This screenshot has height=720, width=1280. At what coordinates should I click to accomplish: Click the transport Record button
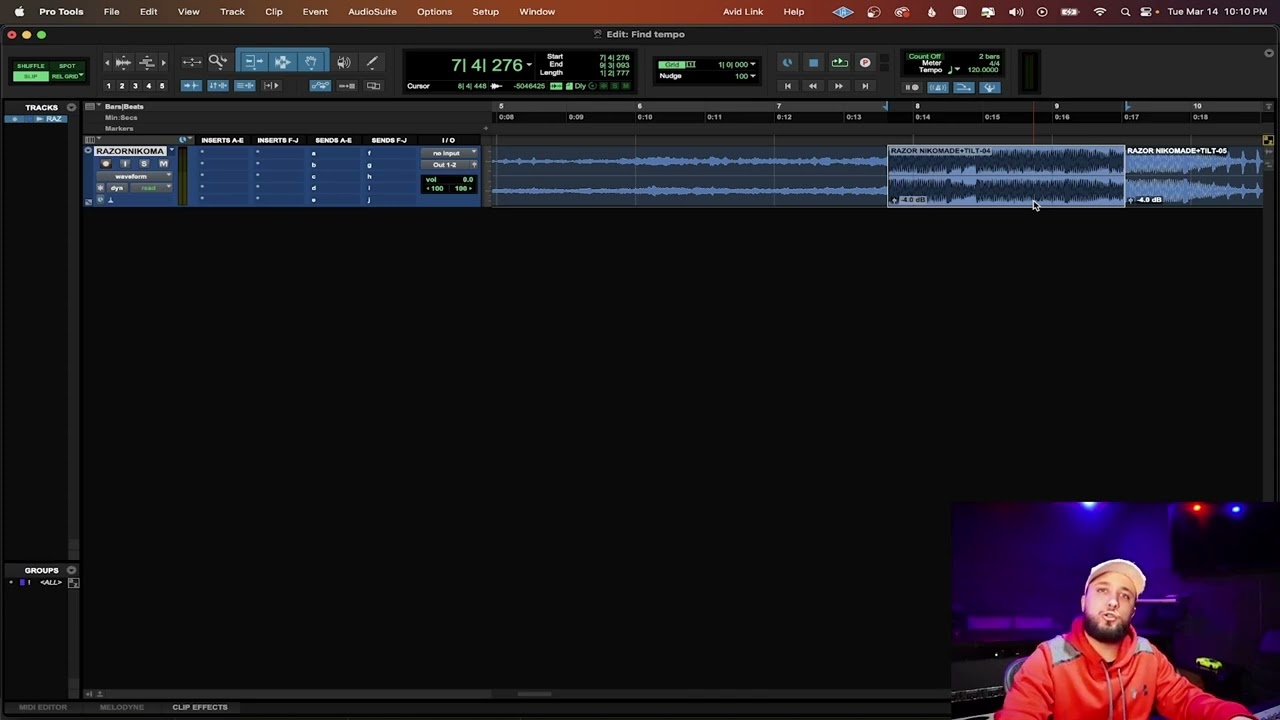865,63
